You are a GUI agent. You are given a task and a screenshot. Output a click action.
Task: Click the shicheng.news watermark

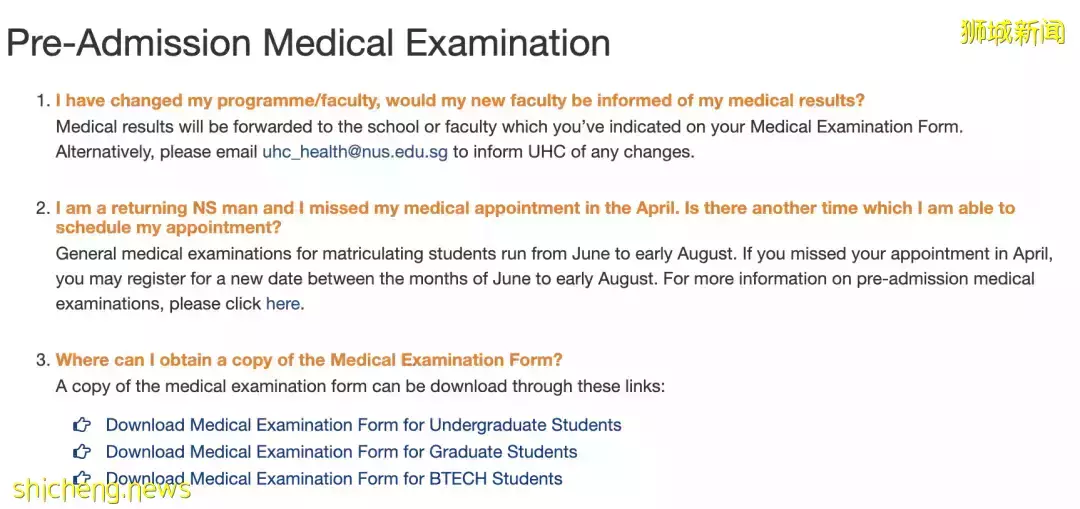click(x=101, y=489)
